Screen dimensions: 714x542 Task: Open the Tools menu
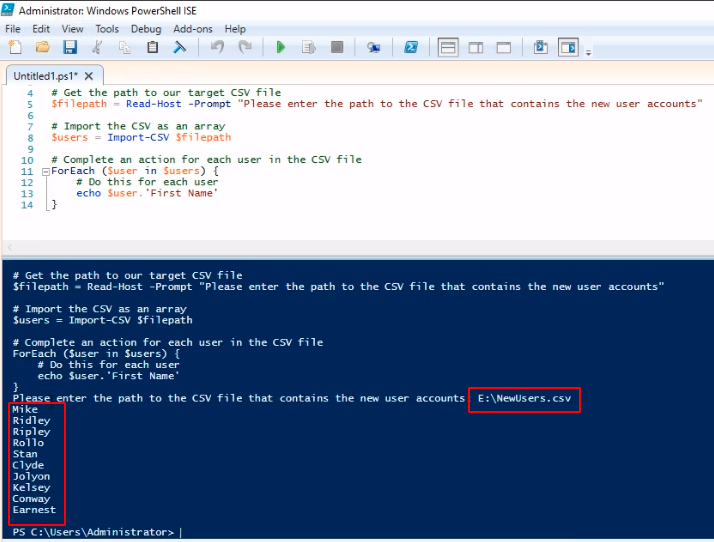(x=107, y=29)
